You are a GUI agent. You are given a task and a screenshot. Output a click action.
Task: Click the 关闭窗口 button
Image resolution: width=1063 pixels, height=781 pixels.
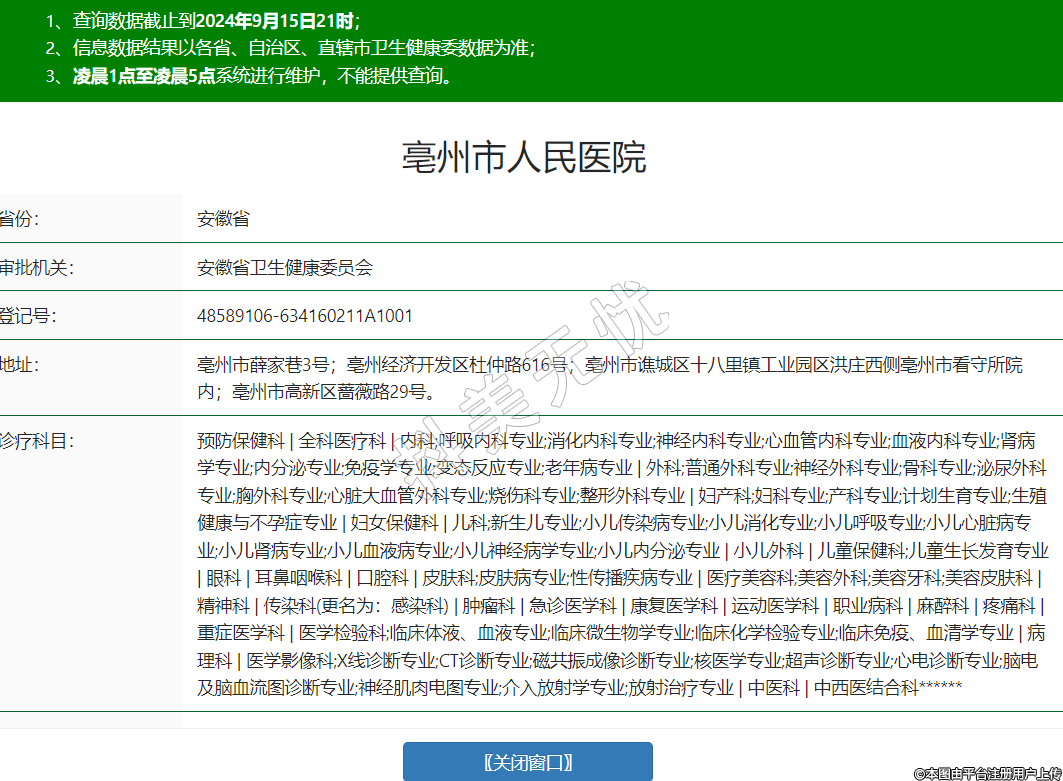(527, 761)
